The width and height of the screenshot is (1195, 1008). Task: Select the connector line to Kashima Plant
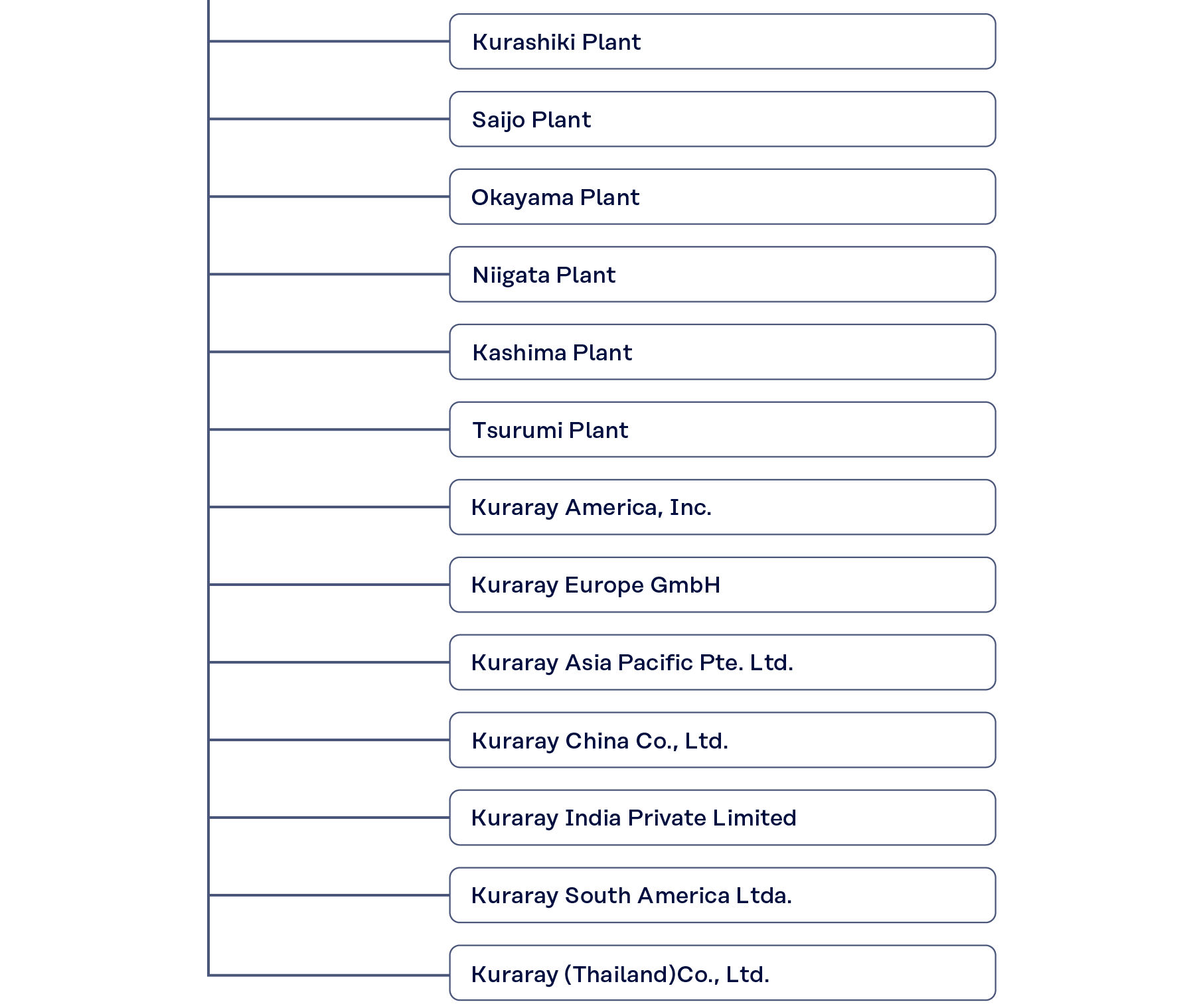[329, 352]
